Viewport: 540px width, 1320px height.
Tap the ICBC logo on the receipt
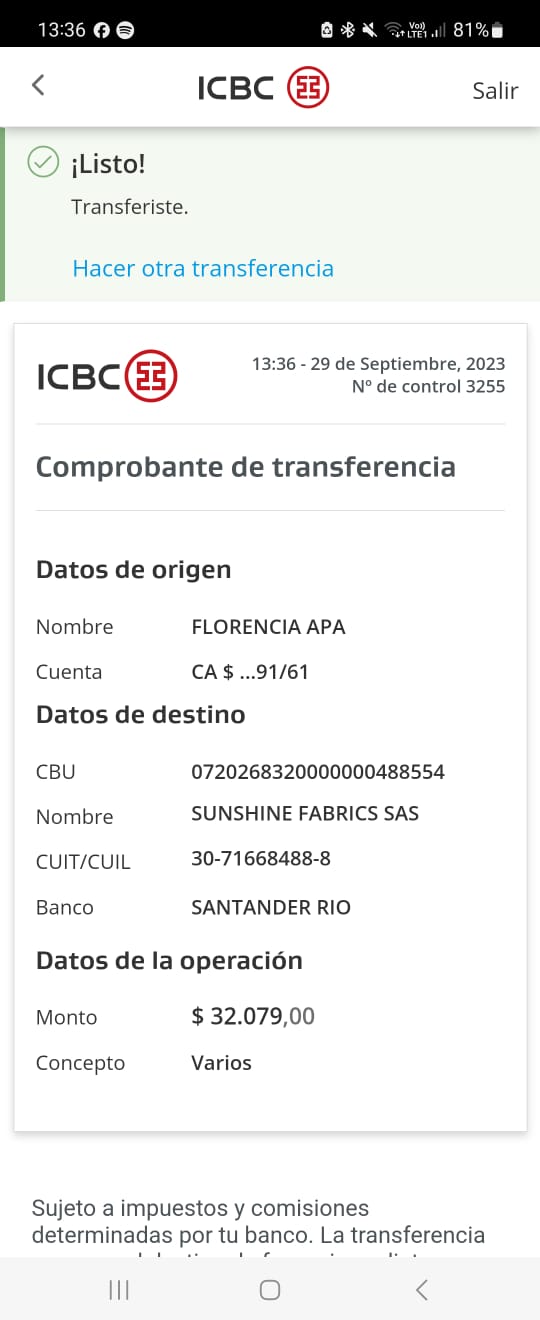click(x=107, y=376)
